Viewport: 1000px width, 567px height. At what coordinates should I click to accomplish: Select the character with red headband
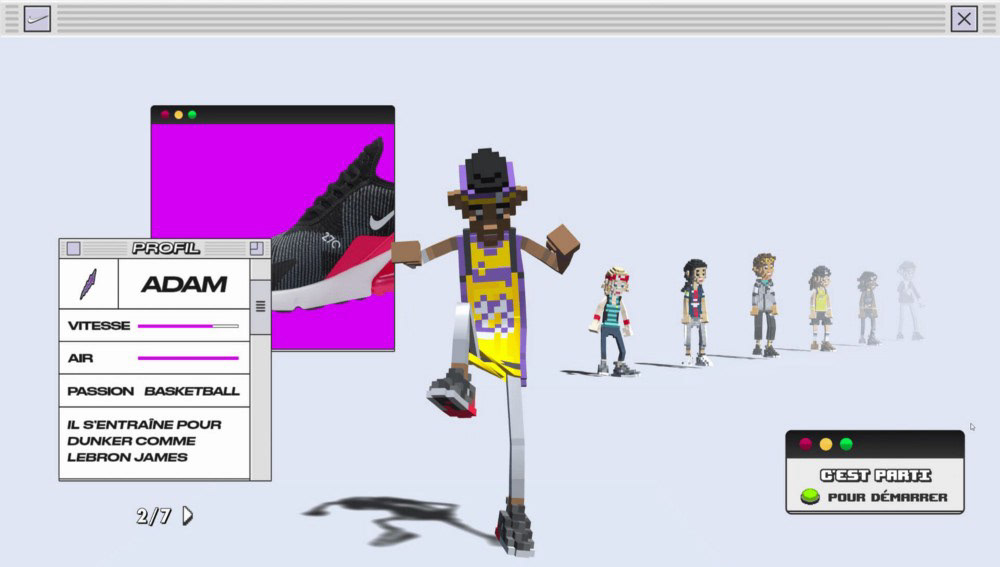click(x=612, y=321)
